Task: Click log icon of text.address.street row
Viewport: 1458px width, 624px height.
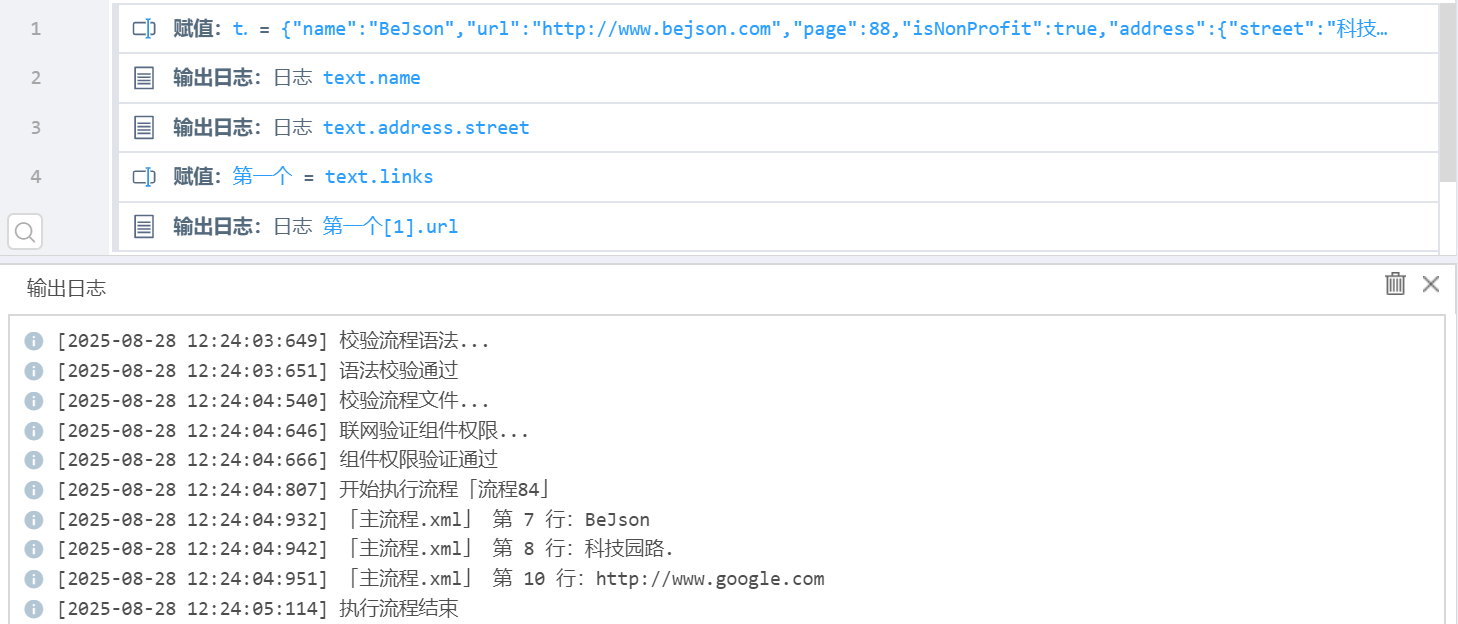Action: coord(144,128)
